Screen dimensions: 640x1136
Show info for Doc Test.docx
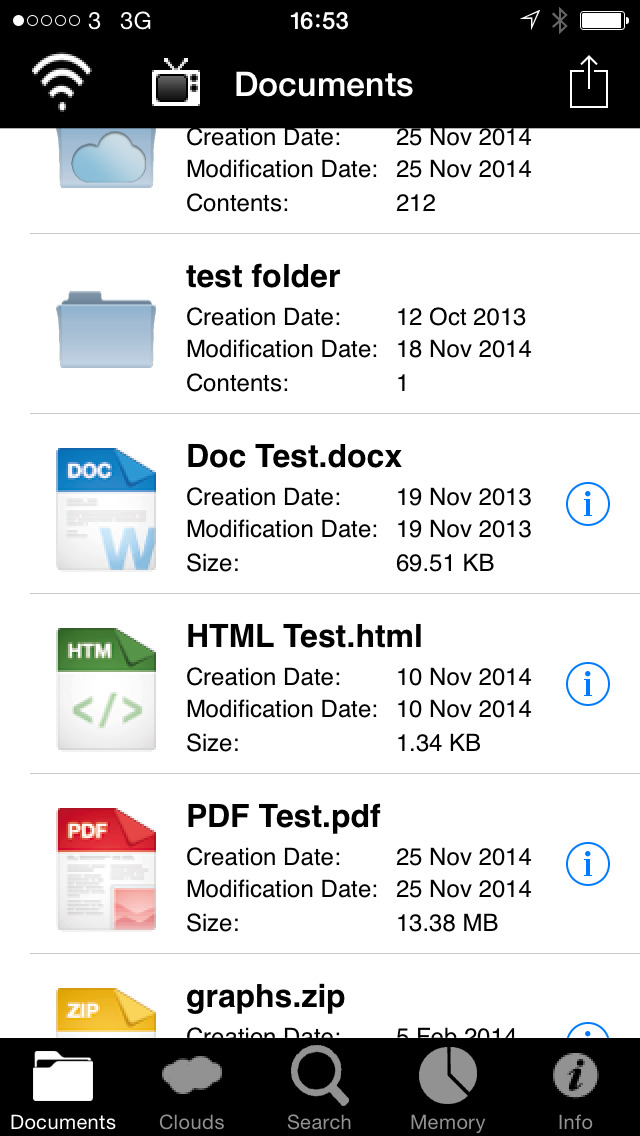click(587, 504)
